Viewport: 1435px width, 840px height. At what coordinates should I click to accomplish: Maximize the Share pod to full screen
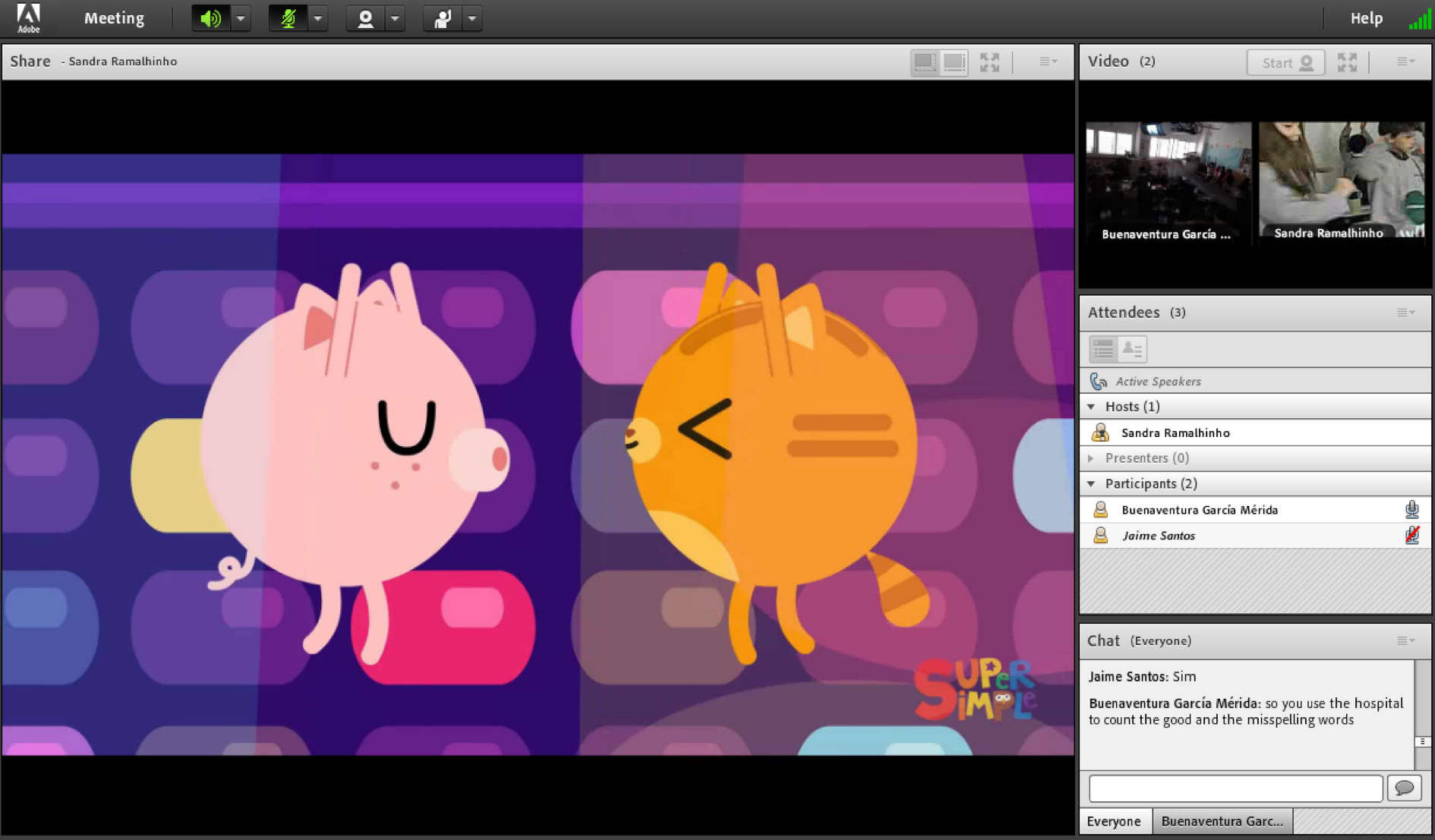point(989,62)
